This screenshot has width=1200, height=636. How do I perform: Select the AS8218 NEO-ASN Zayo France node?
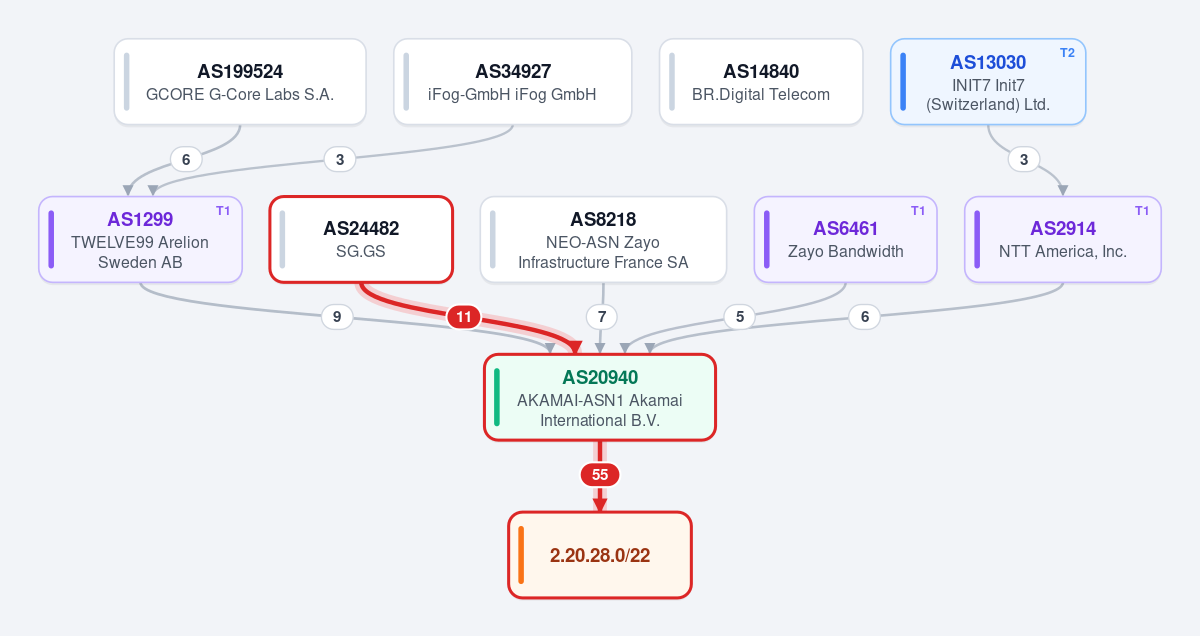[x=603, y=239]
